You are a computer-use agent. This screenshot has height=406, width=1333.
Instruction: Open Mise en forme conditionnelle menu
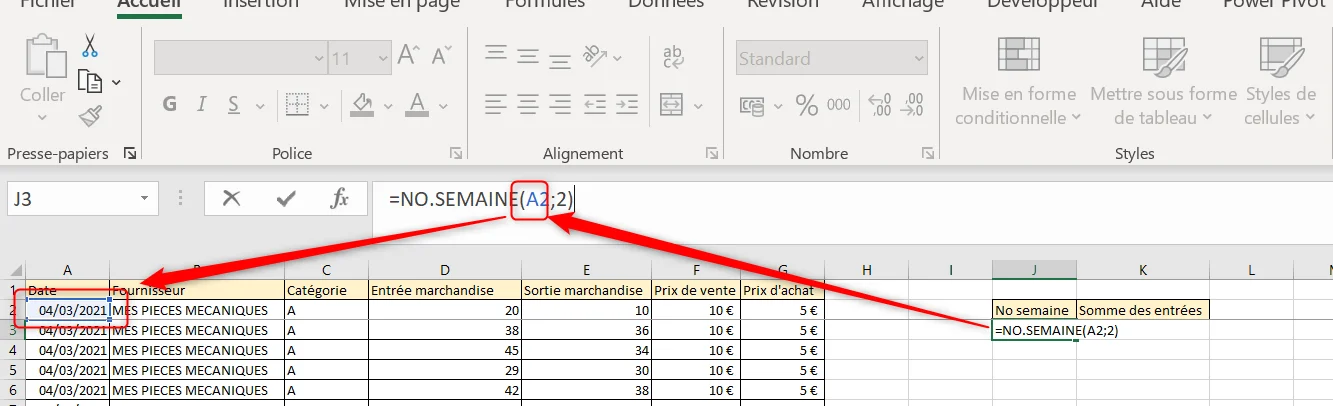(x=1019, y=80)
